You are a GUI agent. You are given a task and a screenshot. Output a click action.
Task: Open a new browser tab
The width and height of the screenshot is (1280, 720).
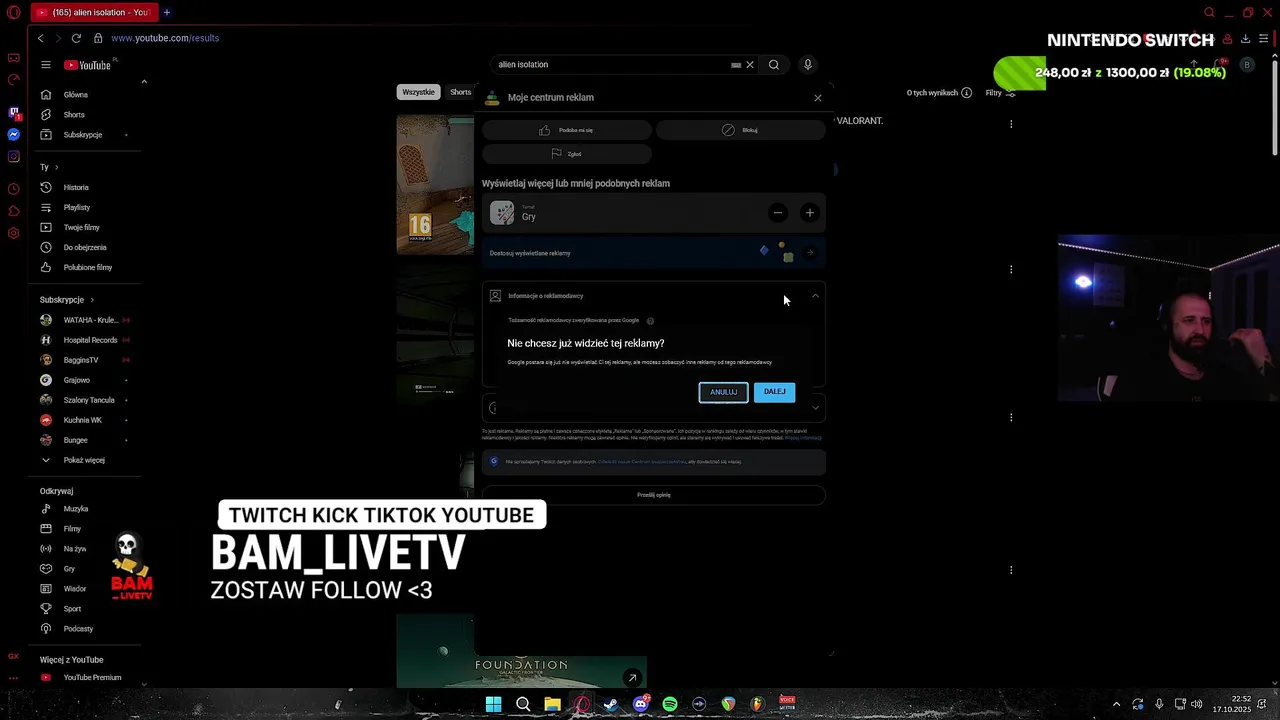point(167,12)
